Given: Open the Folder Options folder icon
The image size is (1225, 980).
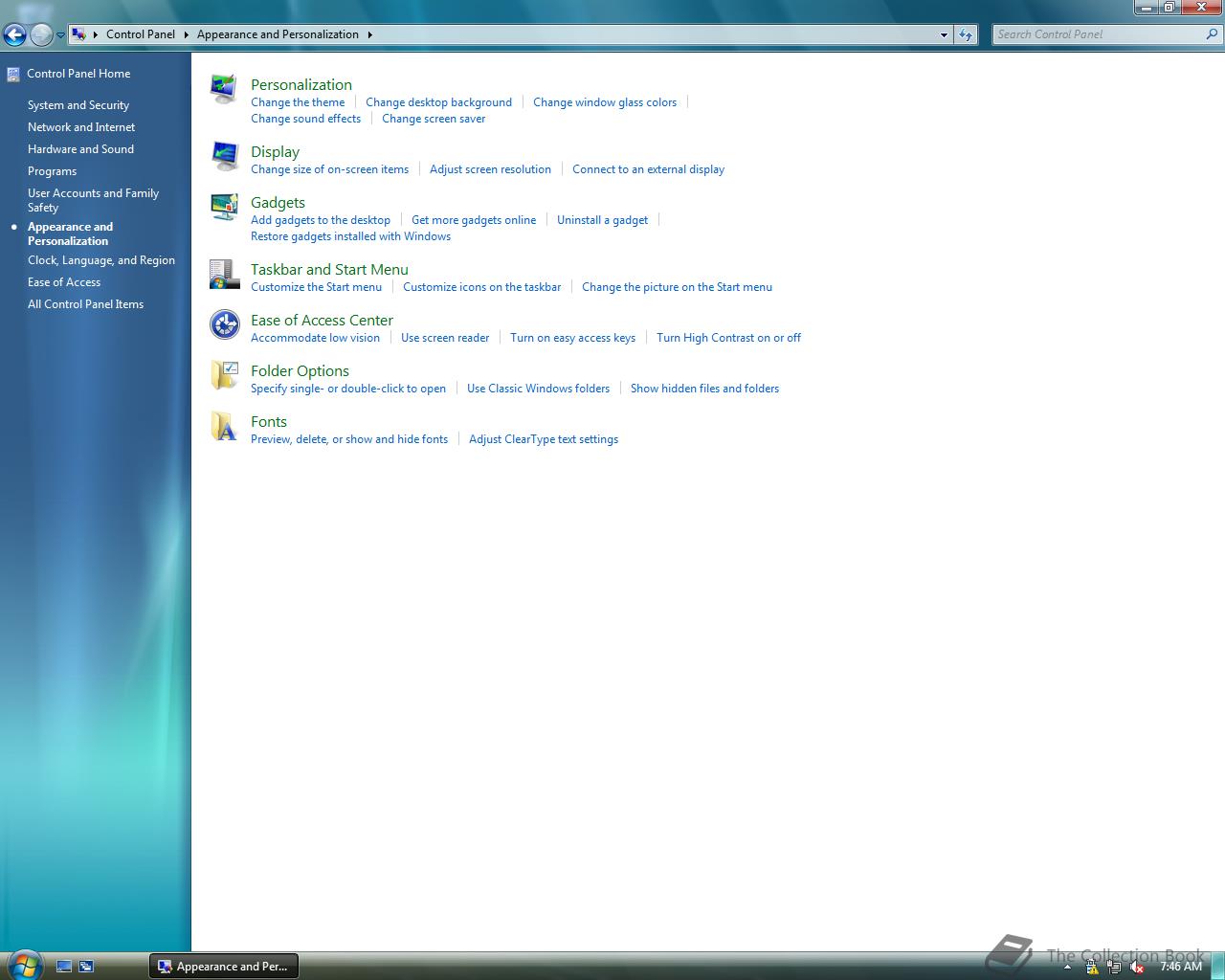Looking at the screenshot, I should tap(224, 375).
